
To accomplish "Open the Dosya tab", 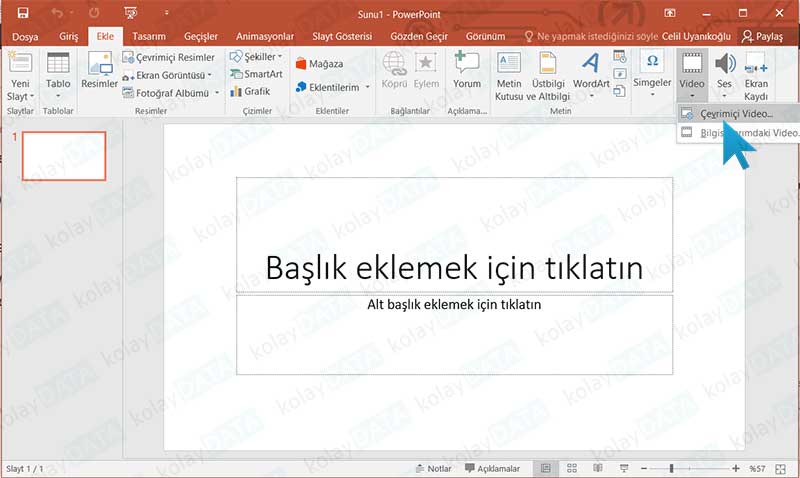I will point(25,36).
